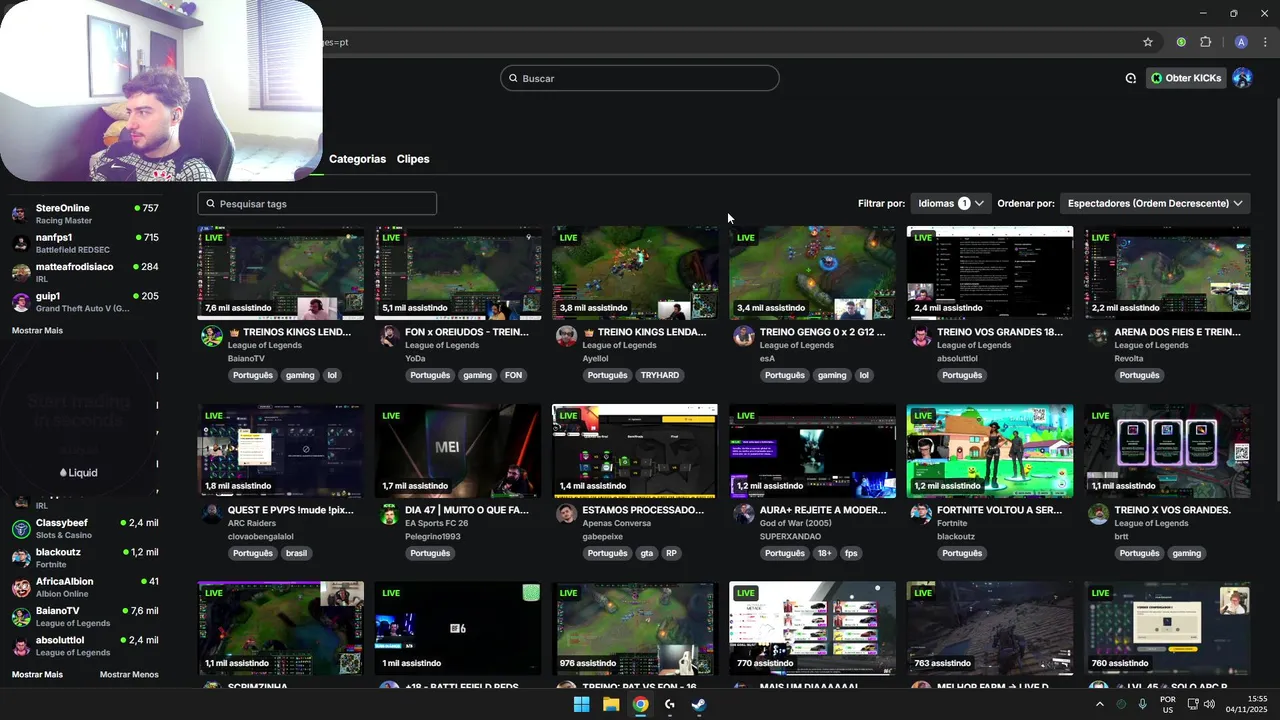Image resolution: width=1280 pixels, height=720 pixels.
Task: Open Ayellol channel avatar
Action: pos(566,336)
